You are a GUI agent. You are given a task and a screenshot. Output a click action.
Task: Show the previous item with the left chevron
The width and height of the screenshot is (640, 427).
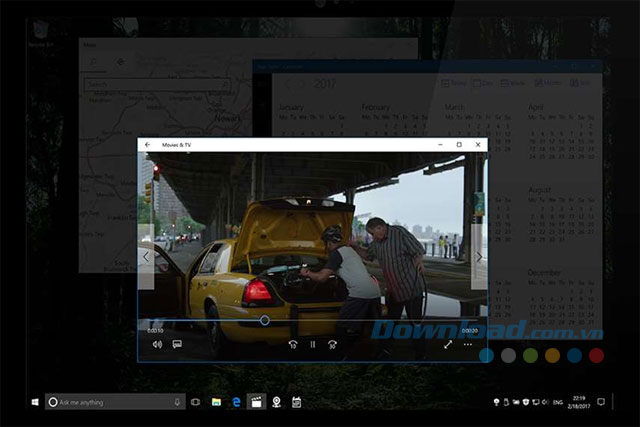tap(146, 257)
